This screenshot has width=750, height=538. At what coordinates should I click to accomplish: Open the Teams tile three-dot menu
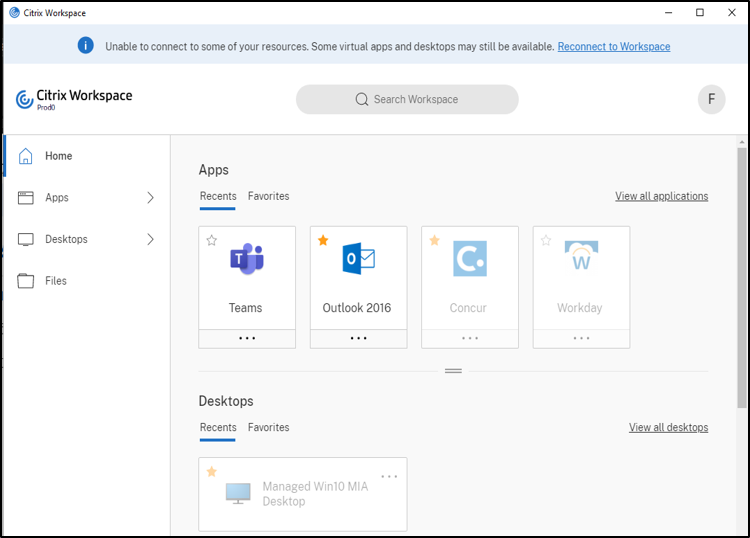247,338
